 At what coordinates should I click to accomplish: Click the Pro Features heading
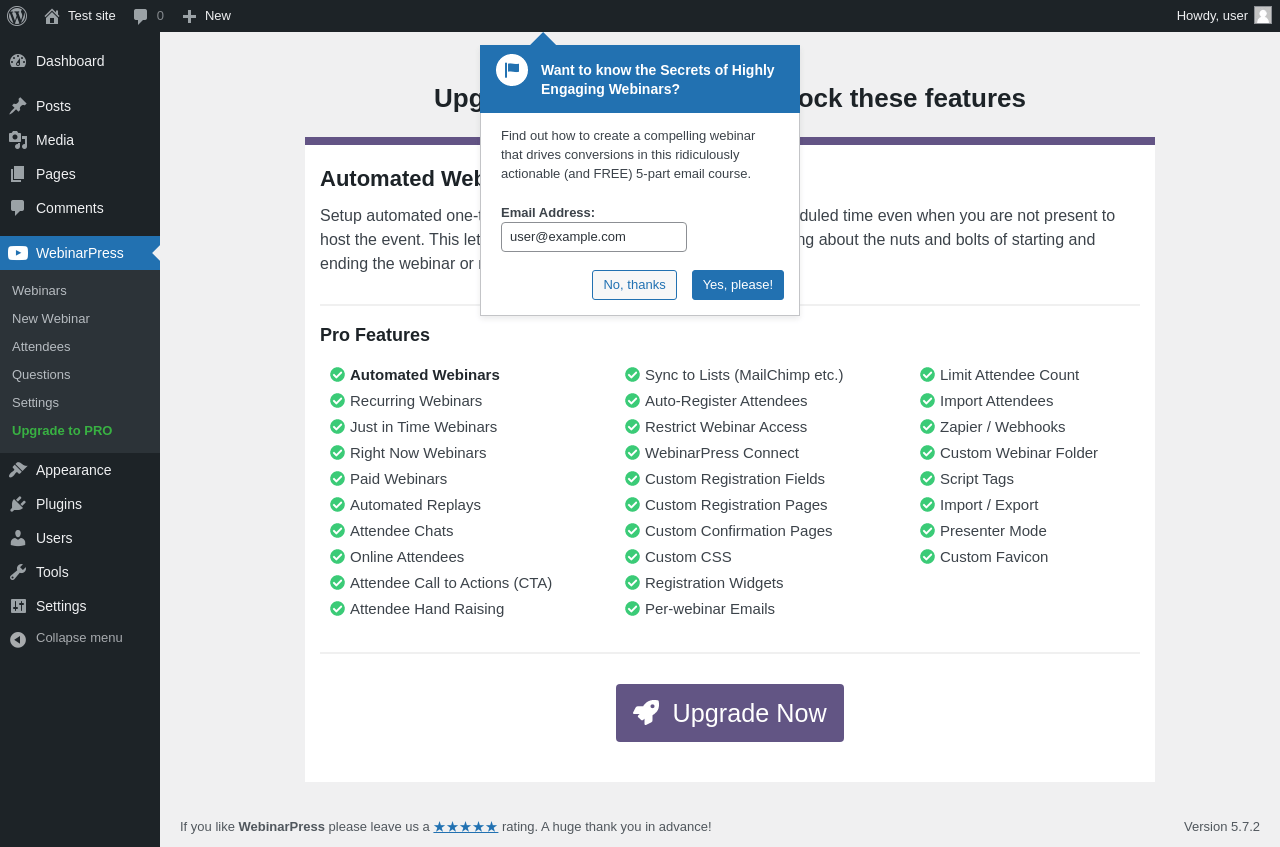375,335
